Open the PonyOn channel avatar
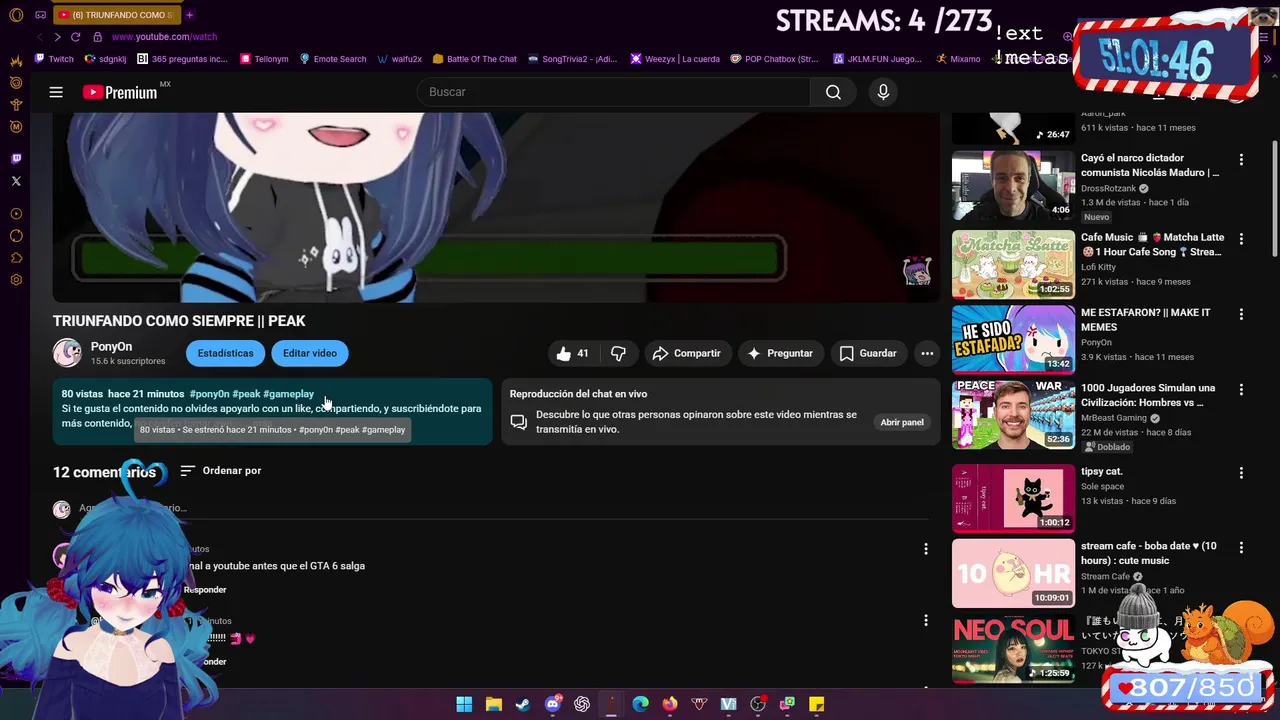 [67, 353]
